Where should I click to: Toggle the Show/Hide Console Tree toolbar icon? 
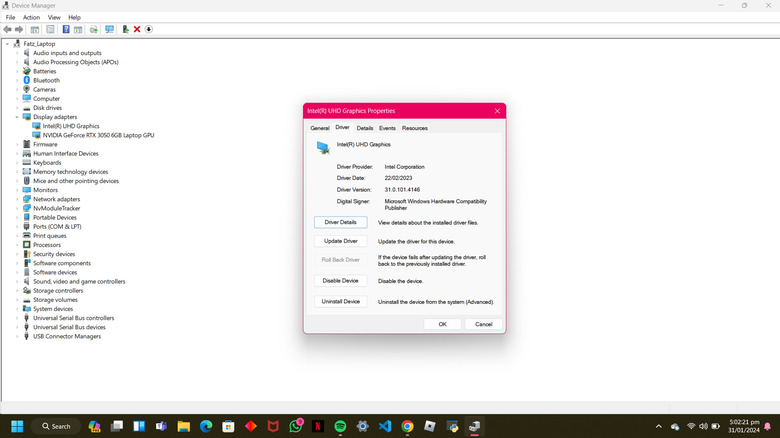[x=35, y=29]
